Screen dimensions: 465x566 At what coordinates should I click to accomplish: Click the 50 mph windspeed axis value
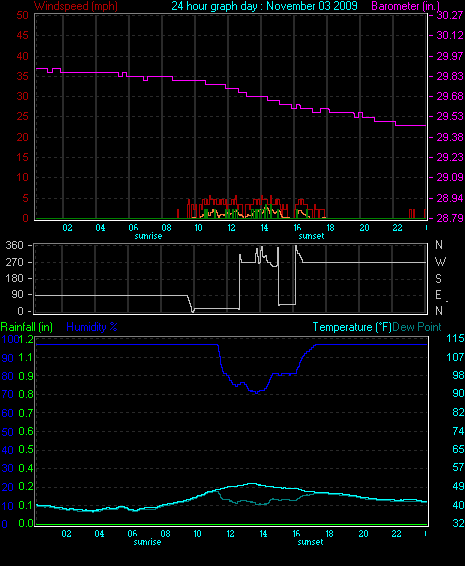22,15
